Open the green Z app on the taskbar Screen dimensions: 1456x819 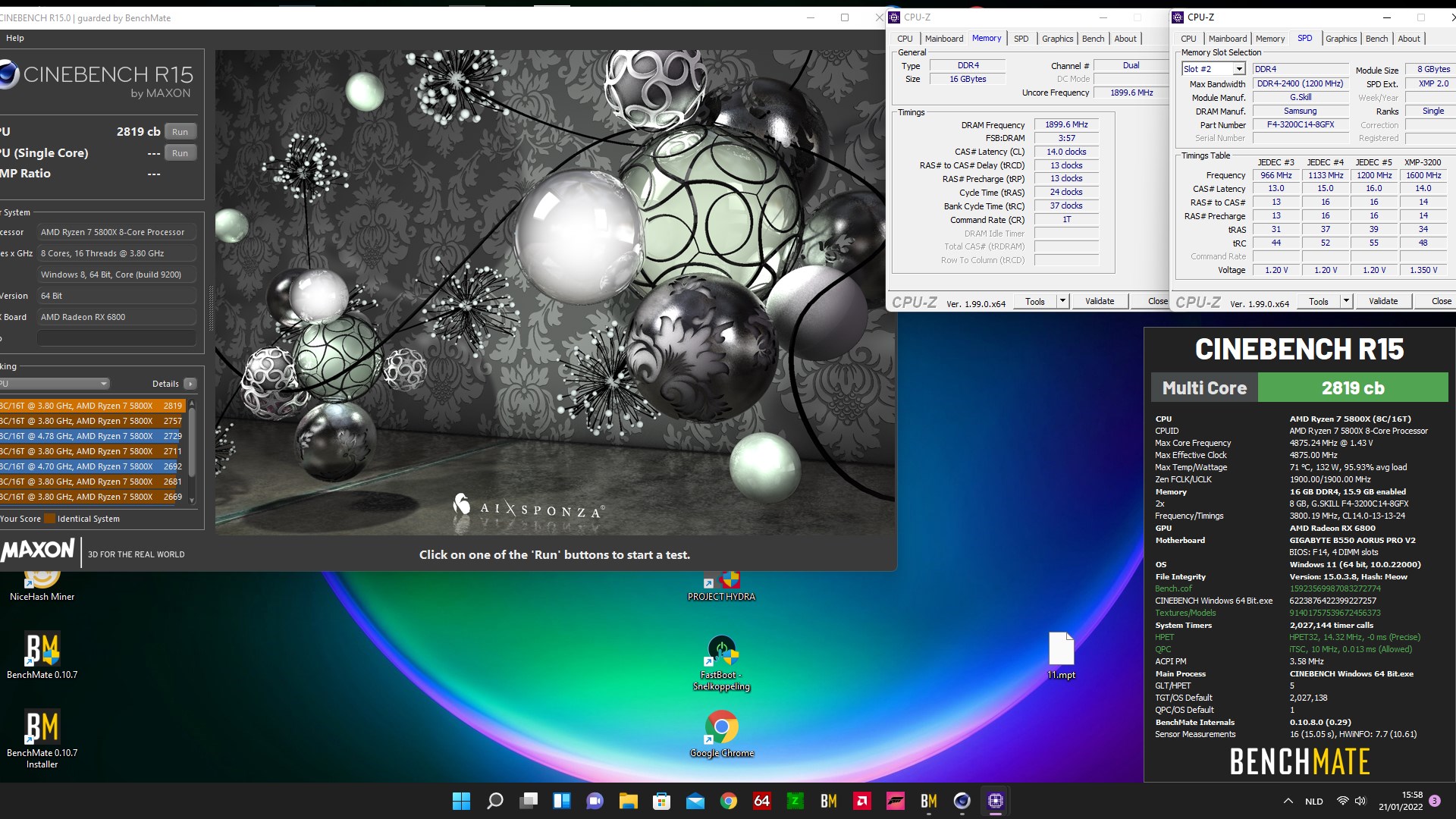click(x=795, y=801)
